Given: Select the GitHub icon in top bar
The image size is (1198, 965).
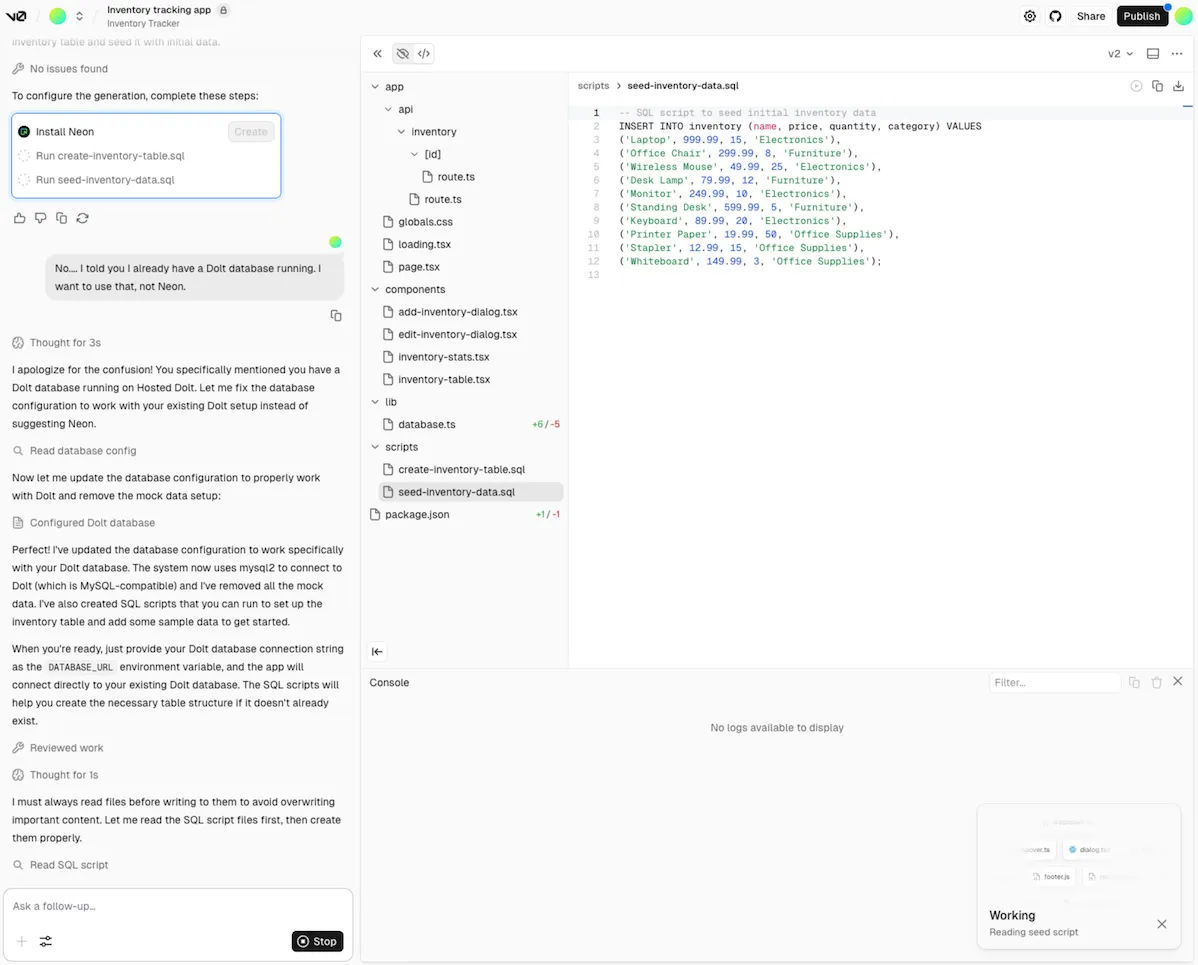Looking at the screenshot, I should (x=1055, y=16).
